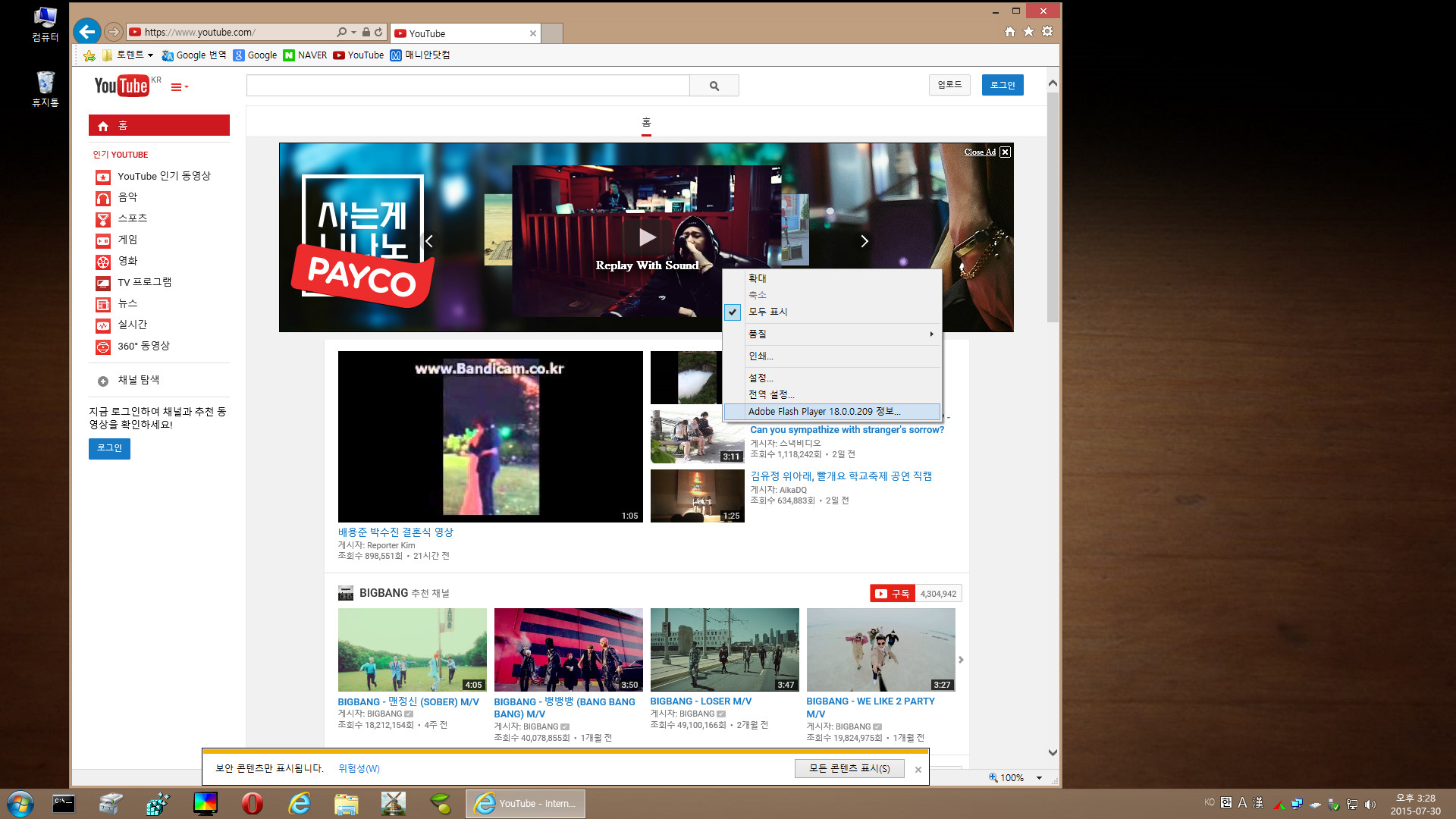Click the back navigation arrow icon
The image size is (1456, 819).
click(x=88, y=32)
